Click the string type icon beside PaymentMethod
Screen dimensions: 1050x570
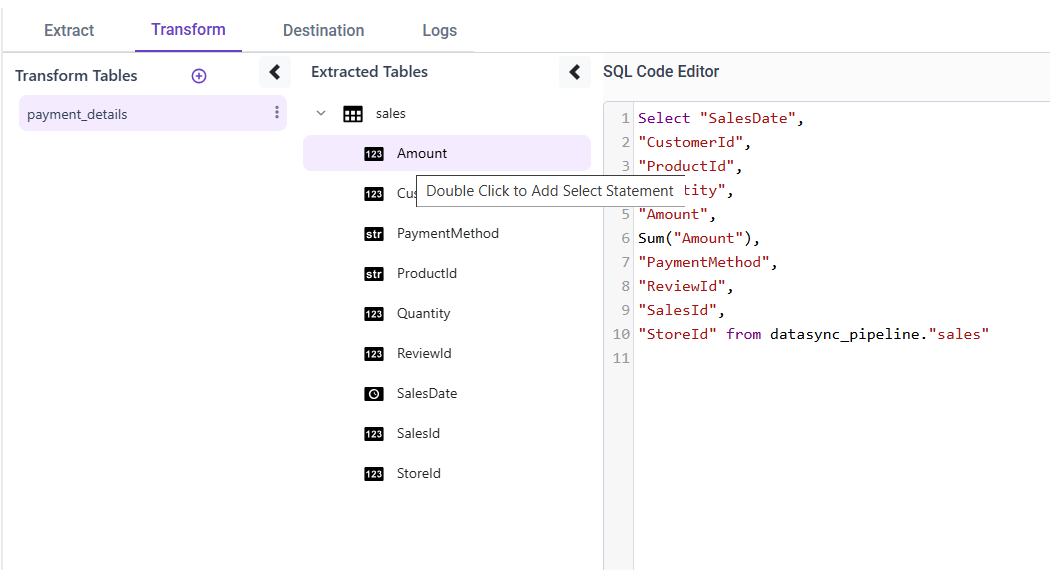tap(374, 234)
